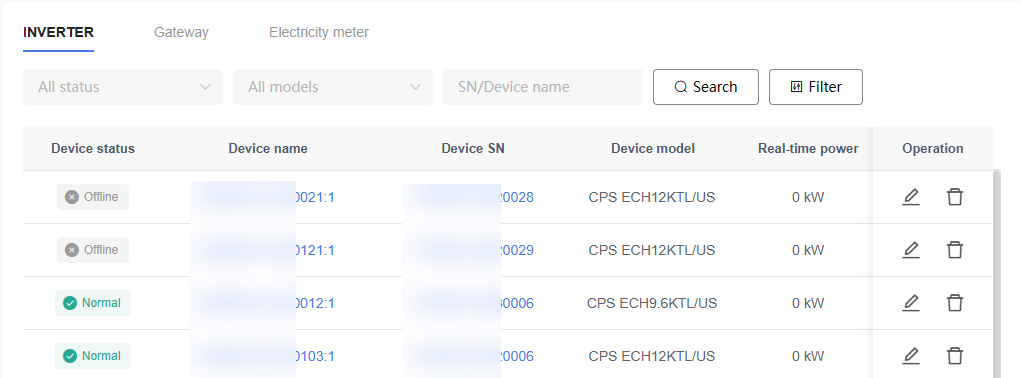1021x378 pixels.
Task: Switch to the Electricity meter tab
Action: 319,32
